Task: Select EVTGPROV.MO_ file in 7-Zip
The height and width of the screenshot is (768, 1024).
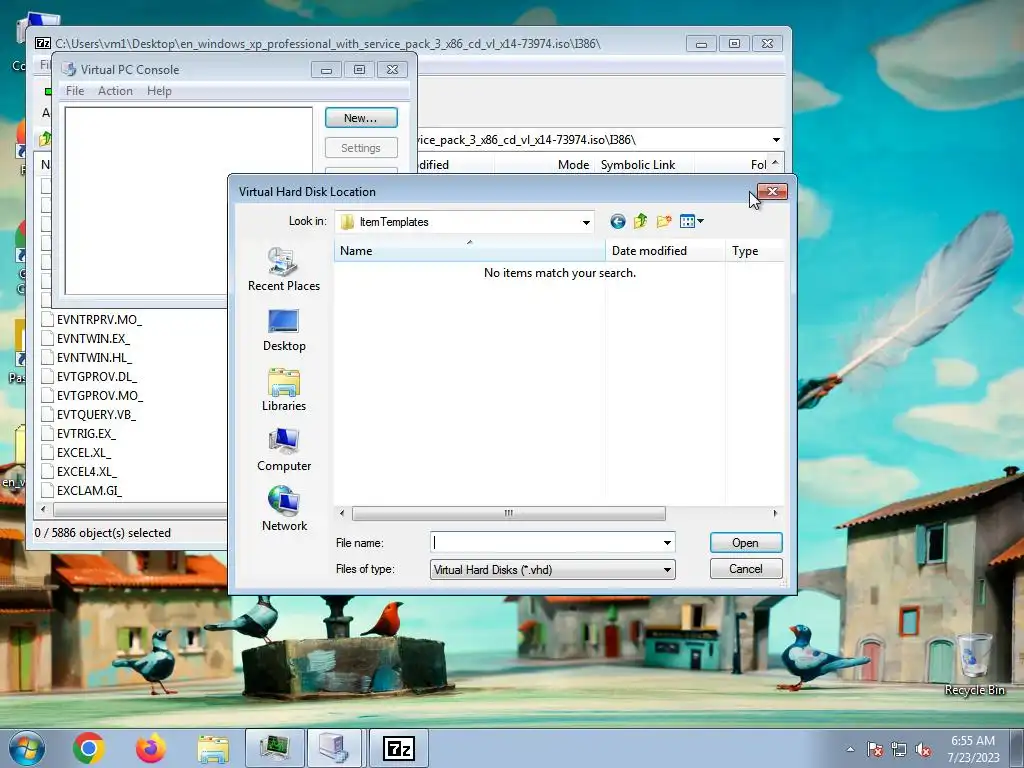Action: 99,395
